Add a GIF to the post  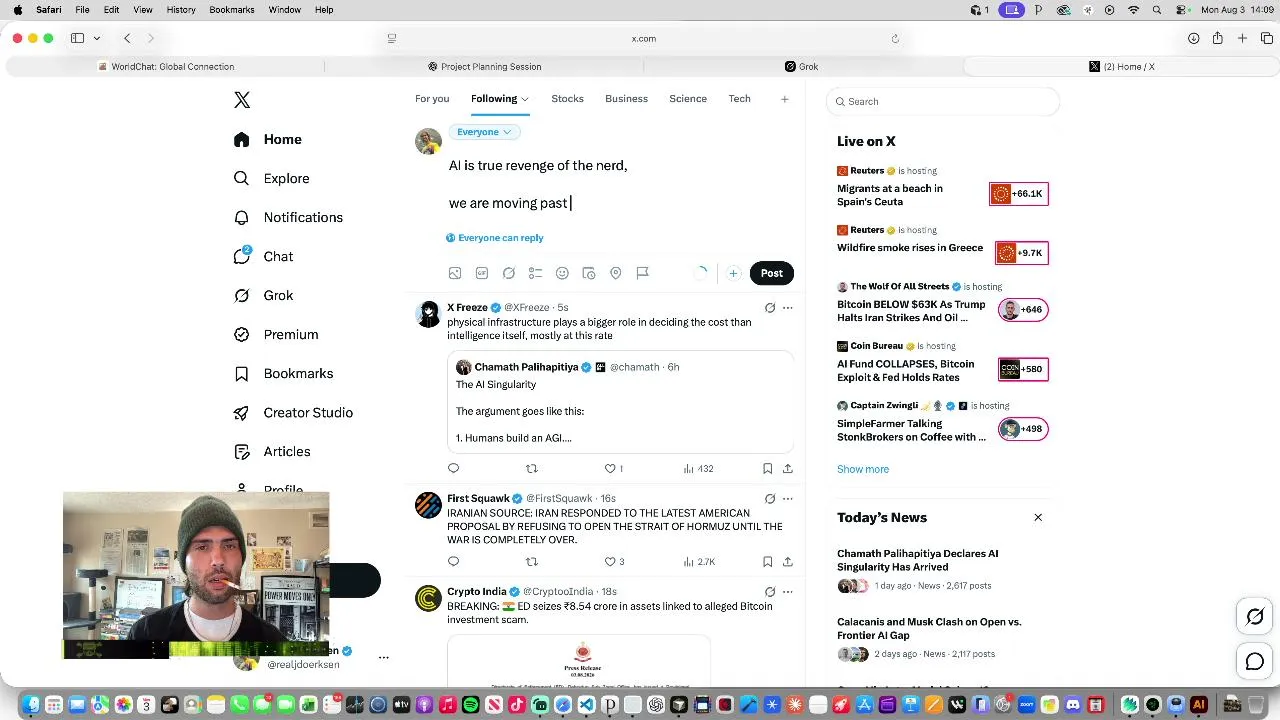pyautogui.click(x=482, y=273)
